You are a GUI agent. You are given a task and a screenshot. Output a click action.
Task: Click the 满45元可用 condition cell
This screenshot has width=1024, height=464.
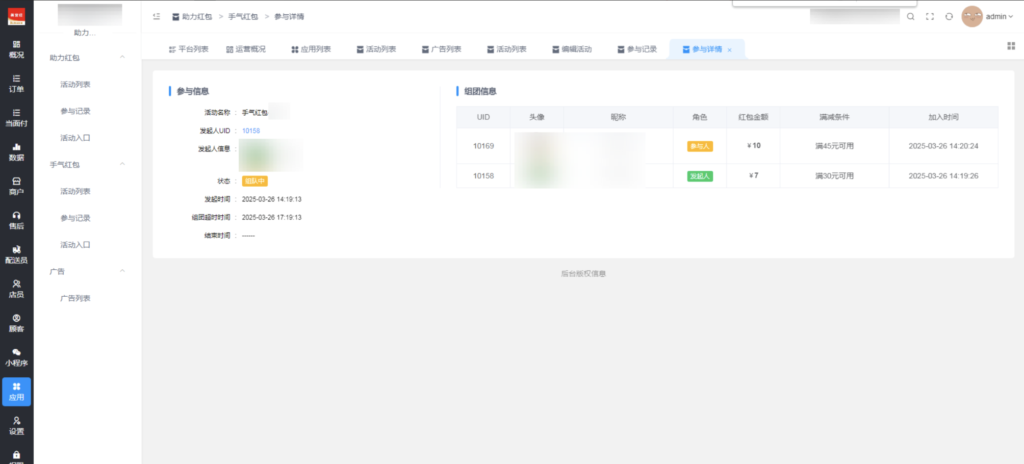click(x=835, y=146)
